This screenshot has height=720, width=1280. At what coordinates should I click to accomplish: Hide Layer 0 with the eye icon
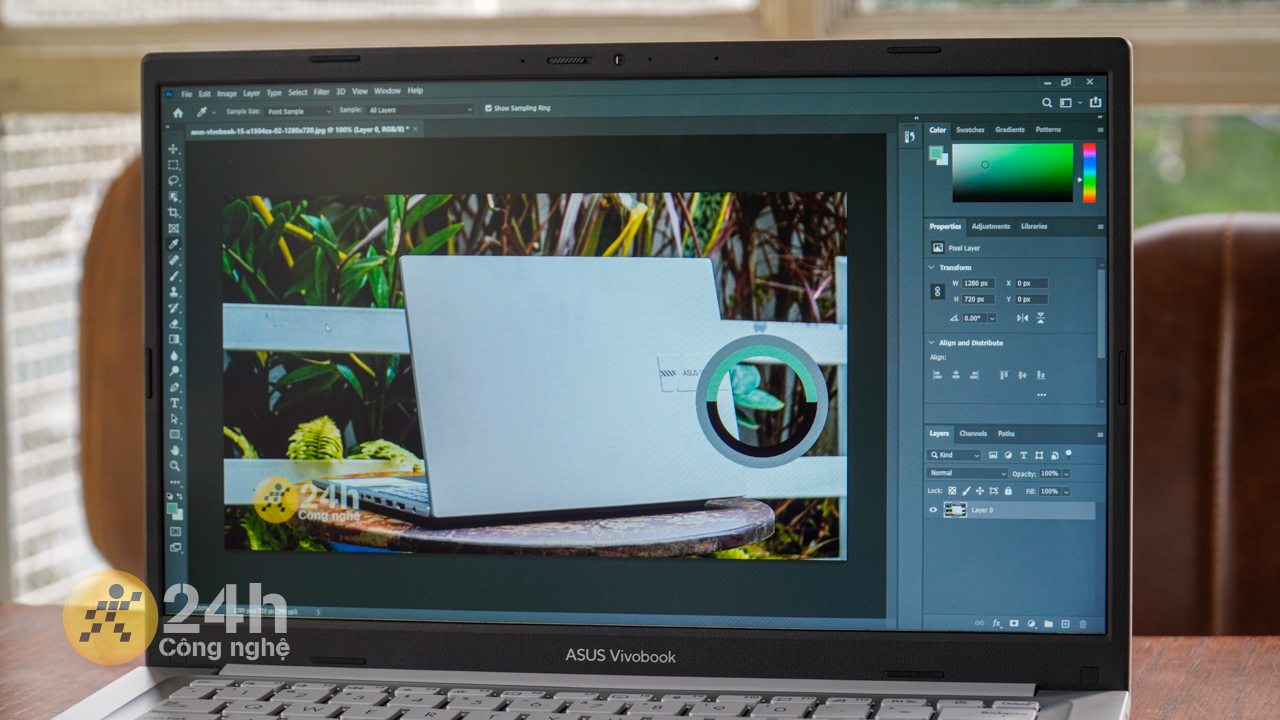coord(933,510)
